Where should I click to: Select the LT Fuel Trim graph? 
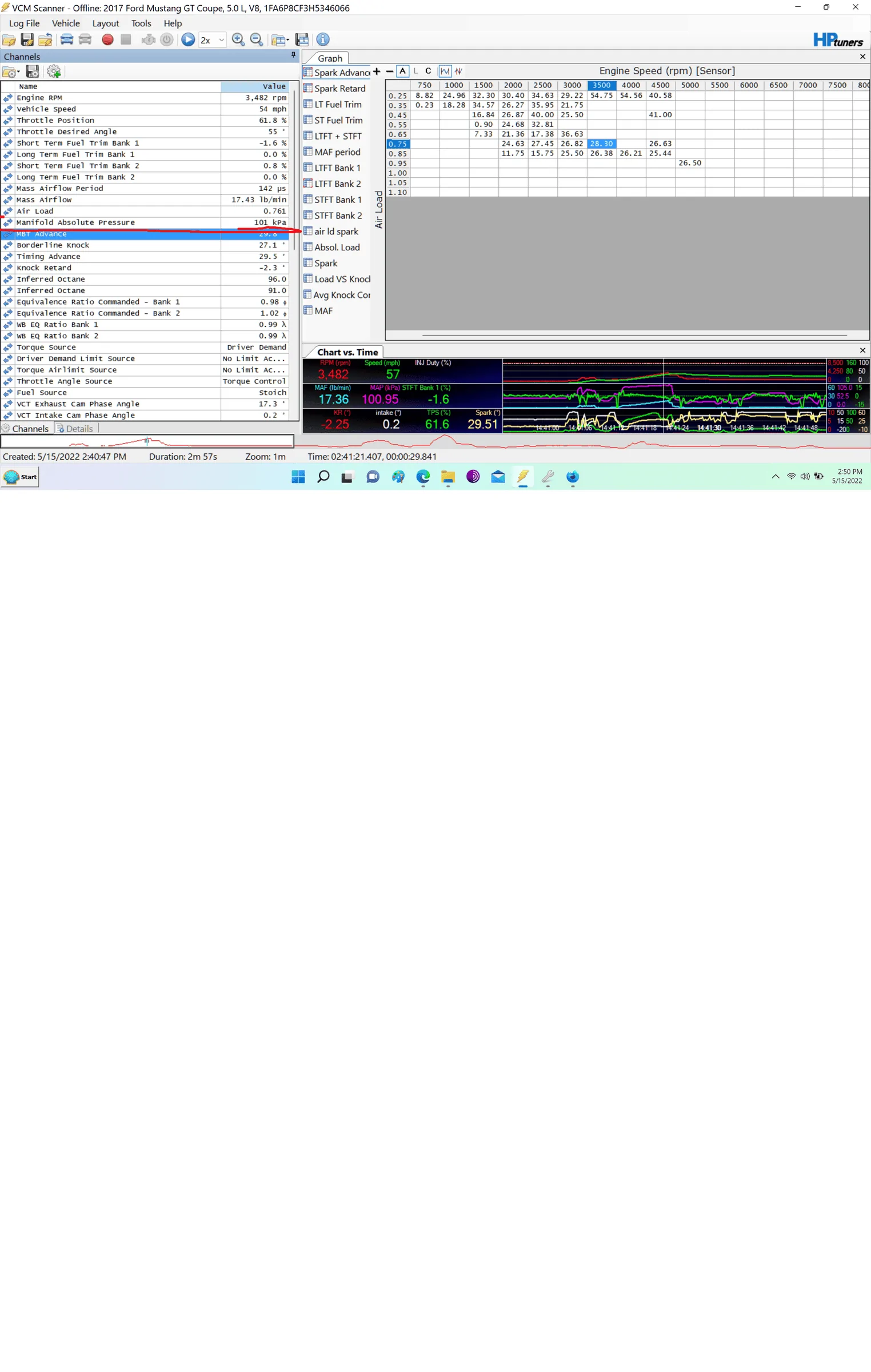333,105
